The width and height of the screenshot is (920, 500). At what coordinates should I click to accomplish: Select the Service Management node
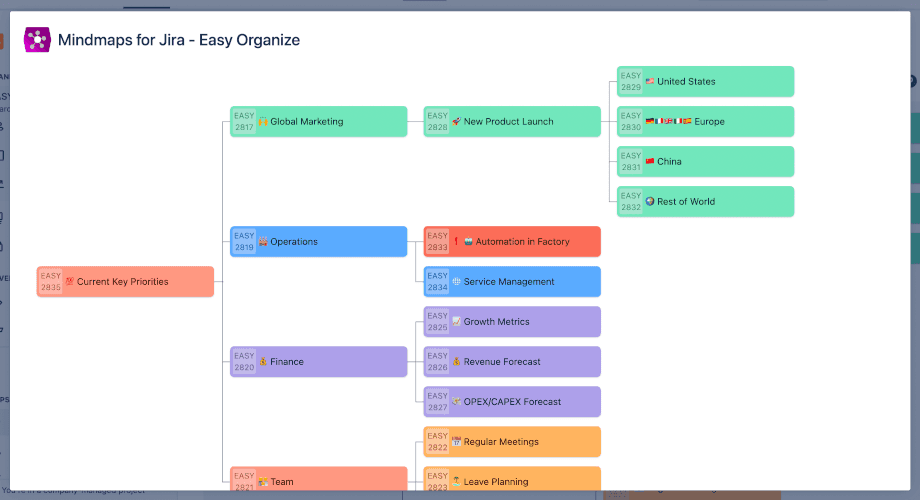(512, 282)
